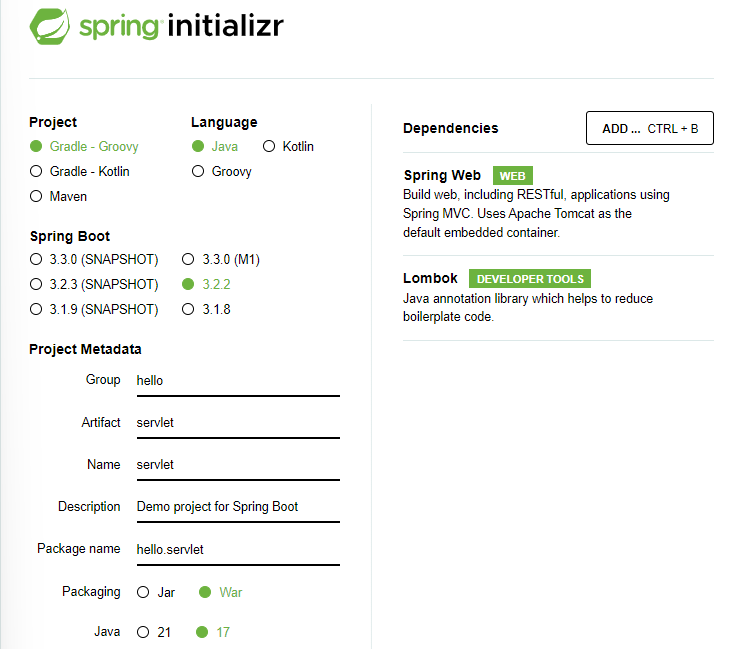This screenshot has height=649, width=729.
Task: Click the Spring Web description paragraph
Action: (536, 213)
